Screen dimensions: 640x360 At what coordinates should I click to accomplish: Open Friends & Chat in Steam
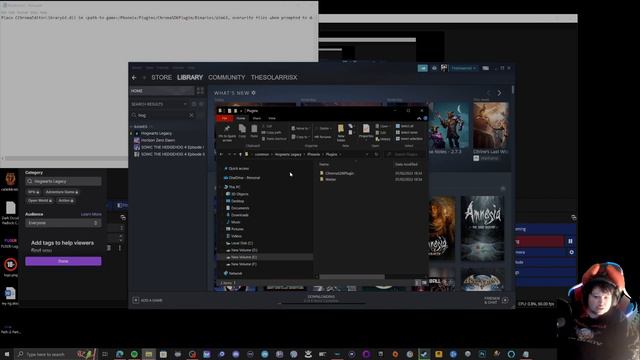click(x=496, y=300)
